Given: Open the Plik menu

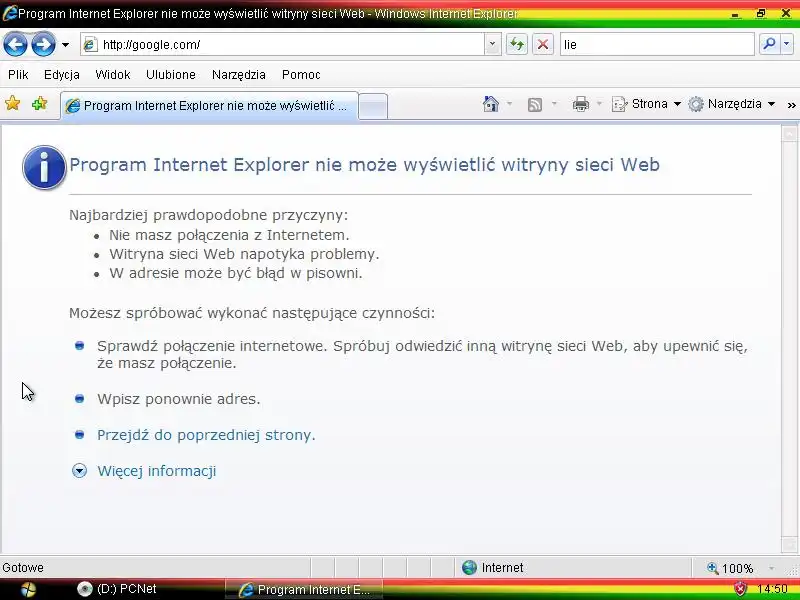Looking at the screenshot, I should [x=18, y=74].
